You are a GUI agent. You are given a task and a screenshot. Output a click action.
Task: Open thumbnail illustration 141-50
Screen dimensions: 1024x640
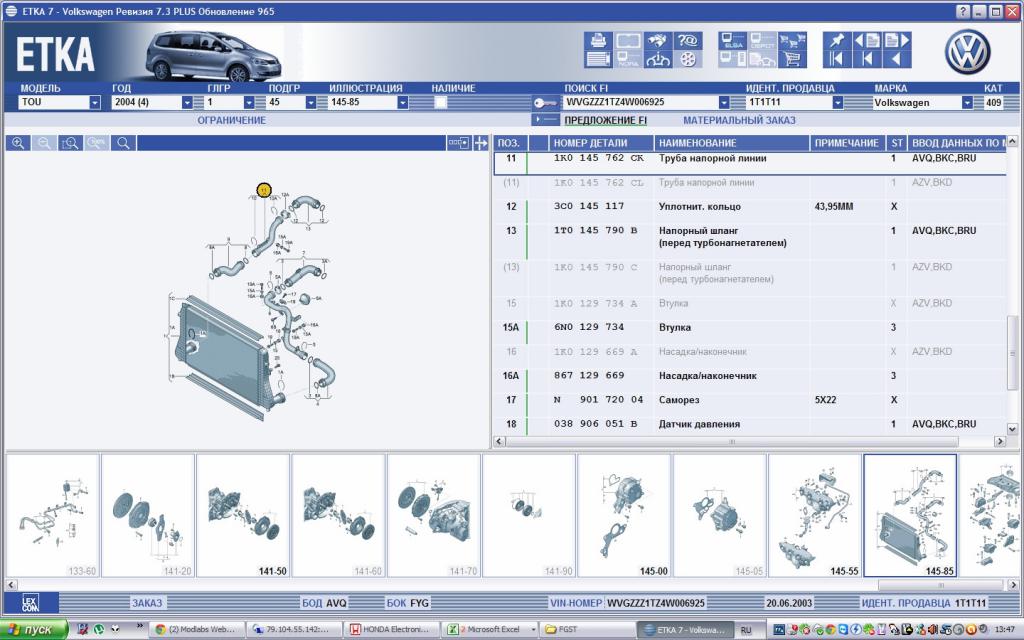[x=243, y=516]
